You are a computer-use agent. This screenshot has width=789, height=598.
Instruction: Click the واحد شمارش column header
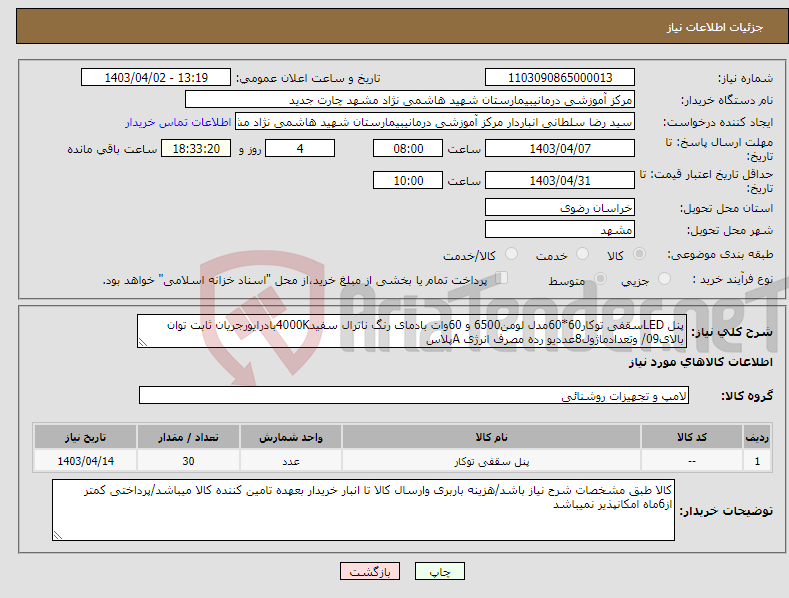(x=291, y=437)
